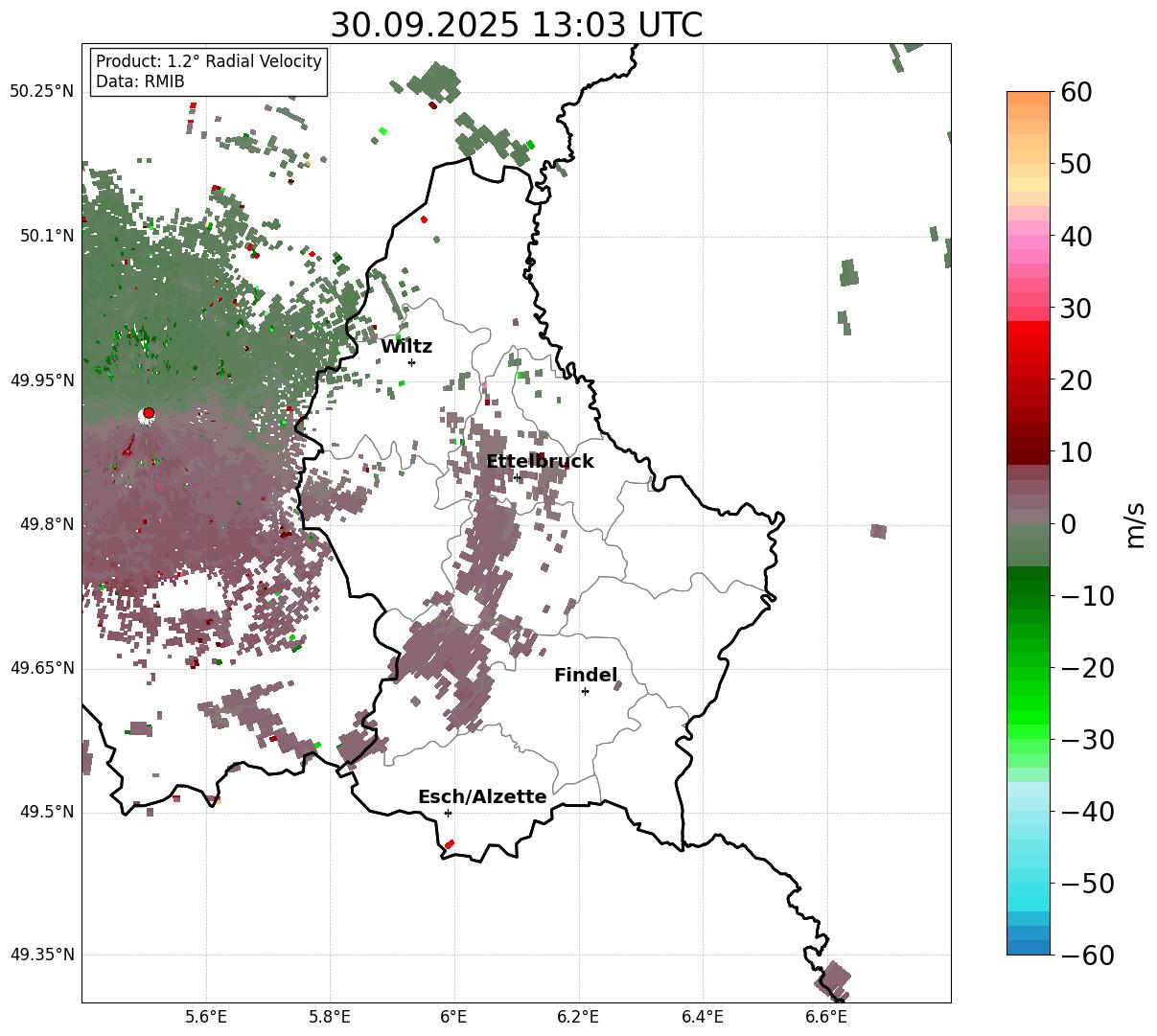Click the blue colorbar segment at −60
The image size is (1157, 1036).
tap(1029, 947)
